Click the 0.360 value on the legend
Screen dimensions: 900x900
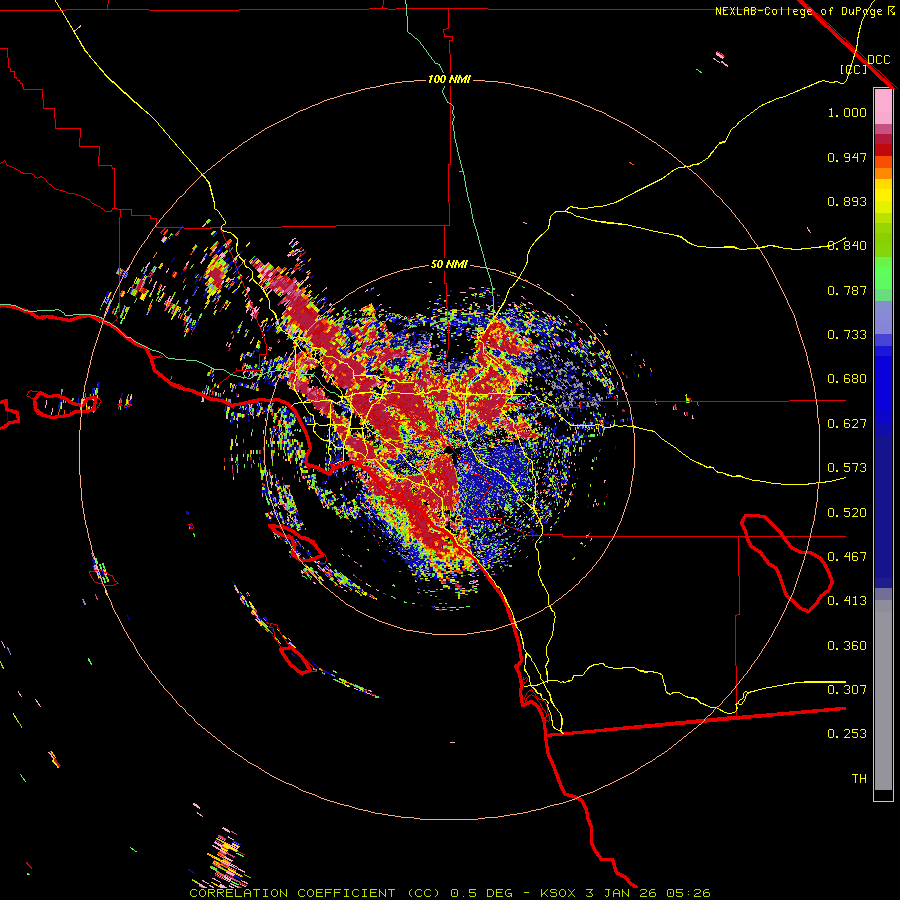point(847,646)
